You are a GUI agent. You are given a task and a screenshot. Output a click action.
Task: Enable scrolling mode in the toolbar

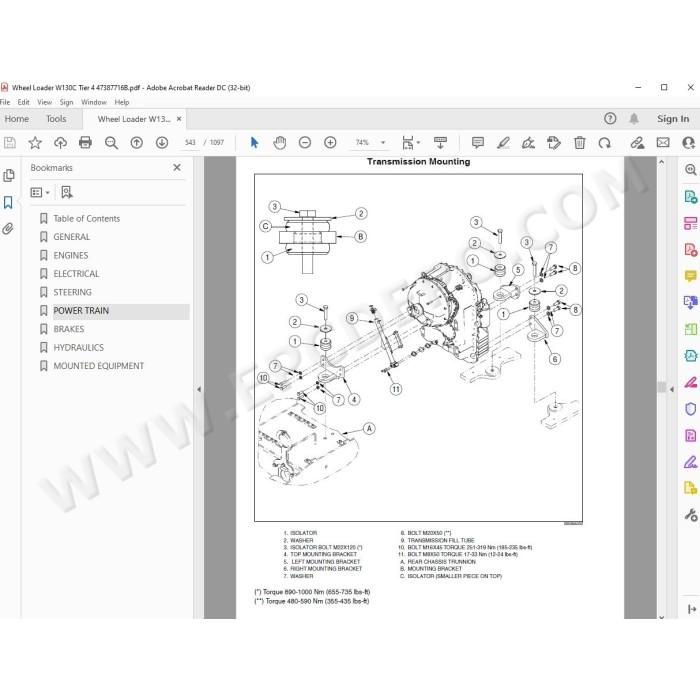click(441, 143)
